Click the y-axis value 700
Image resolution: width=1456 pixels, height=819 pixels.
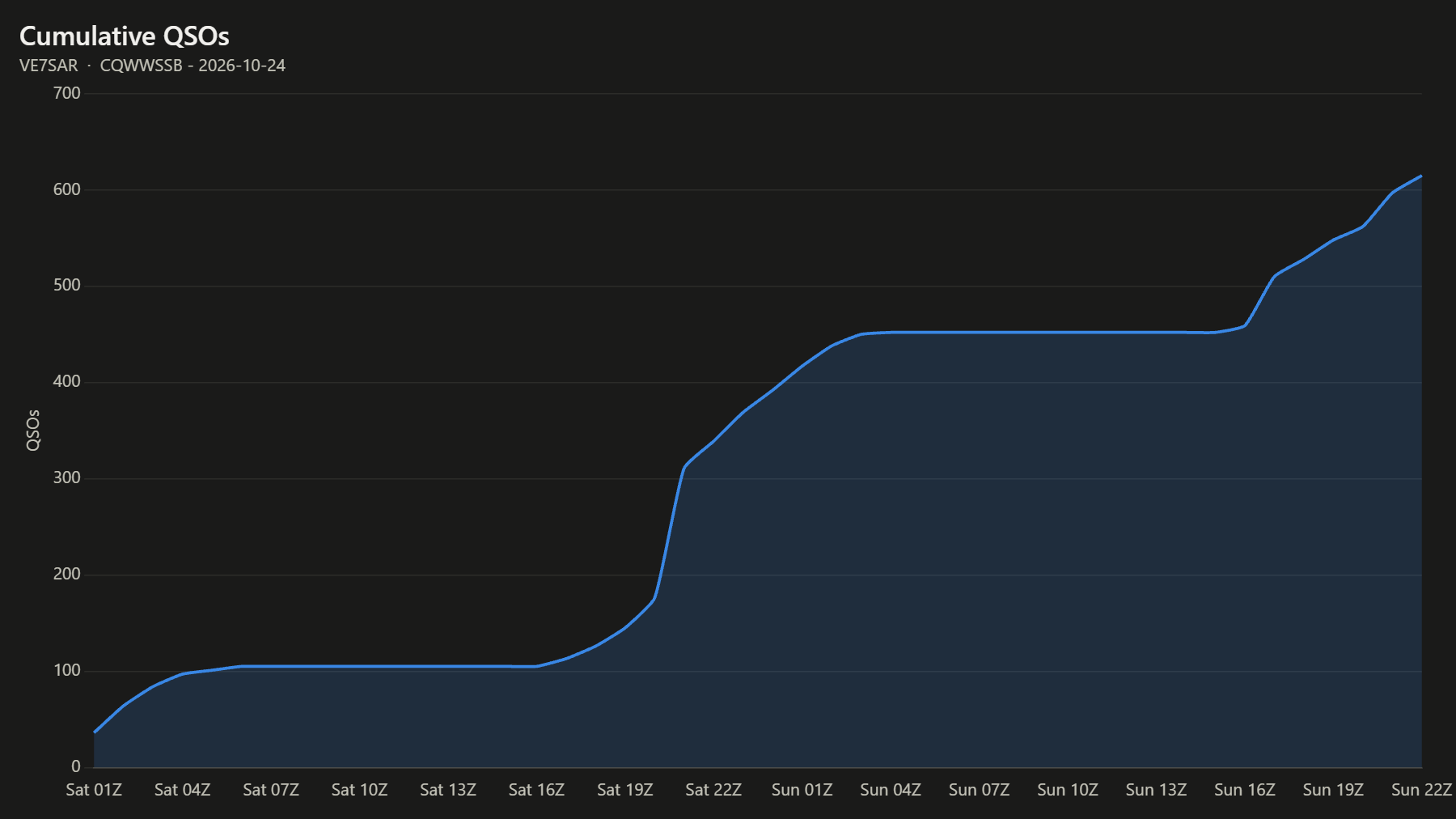point(67,93)
